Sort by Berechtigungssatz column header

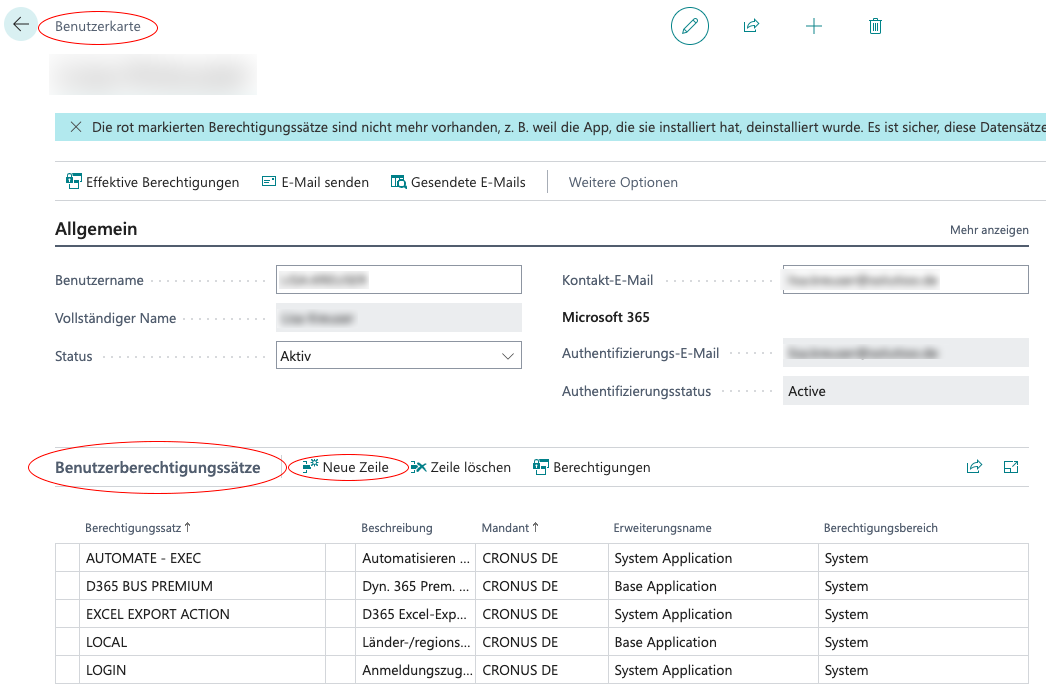(138, 528)
